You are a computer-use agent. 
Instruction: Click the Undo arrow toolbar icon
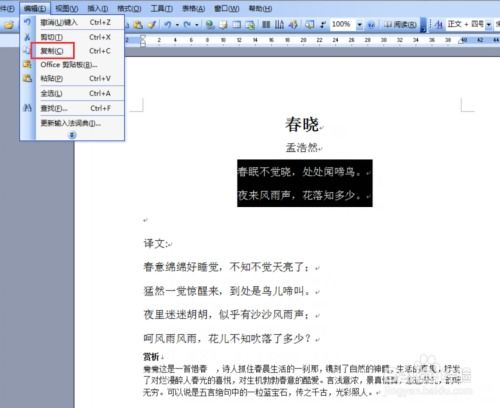click(x=168, y=25)
